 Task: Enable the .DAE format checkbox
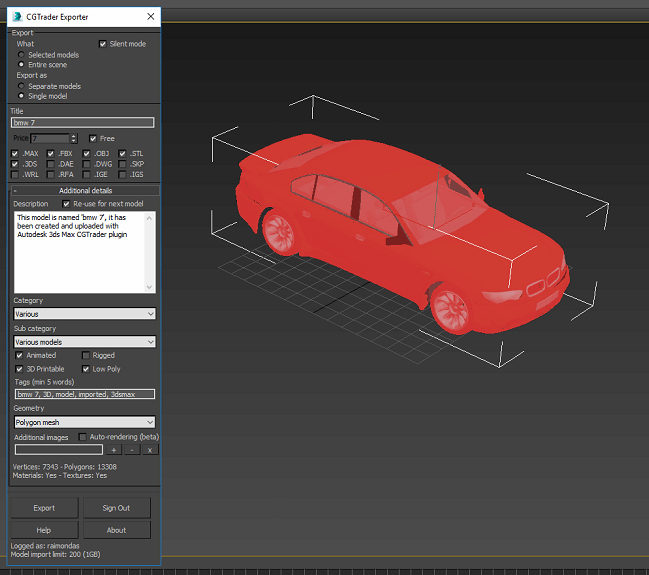point(52,163)
